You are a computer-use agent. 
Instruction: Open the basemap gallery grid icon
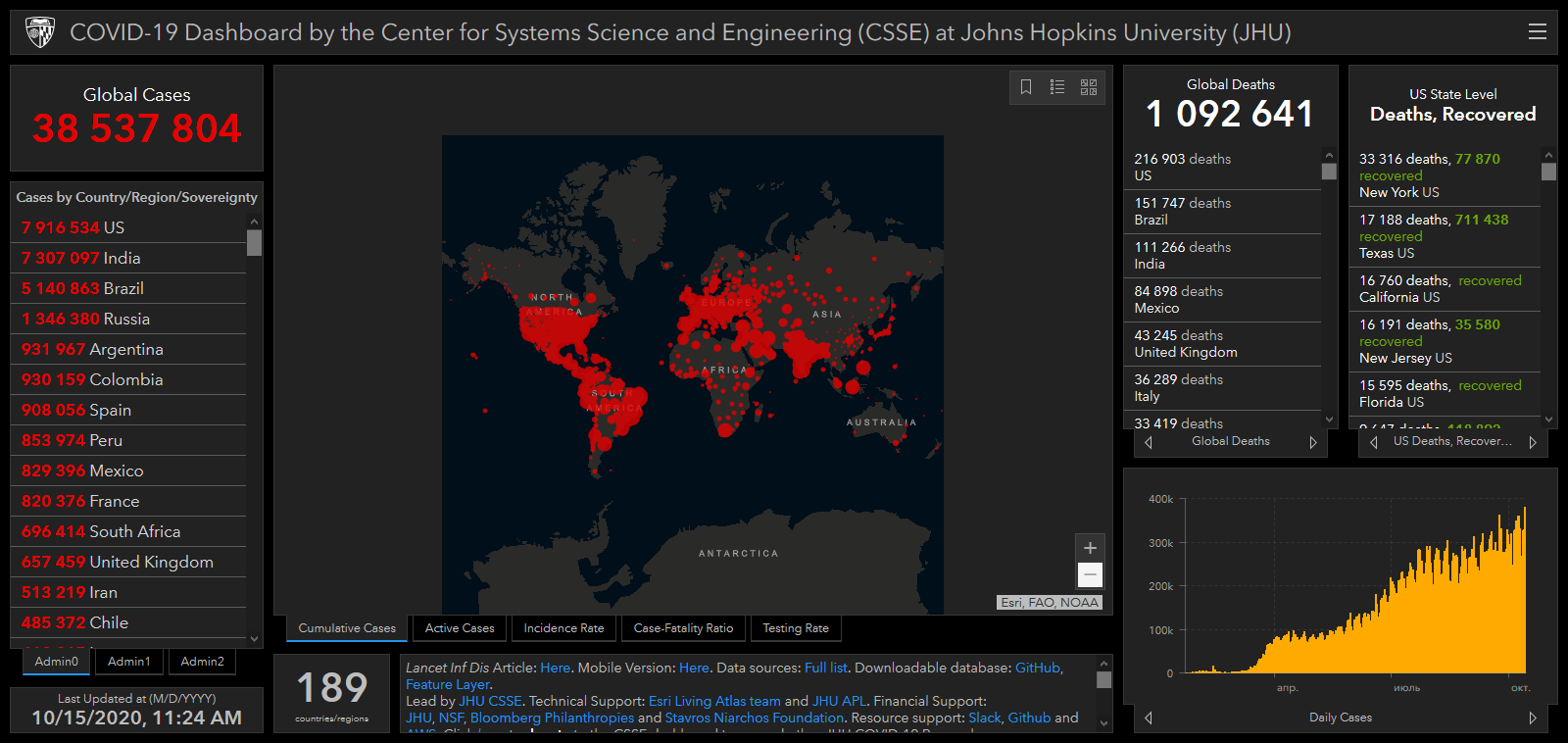pyautogui.click(x=1089, y=87)
